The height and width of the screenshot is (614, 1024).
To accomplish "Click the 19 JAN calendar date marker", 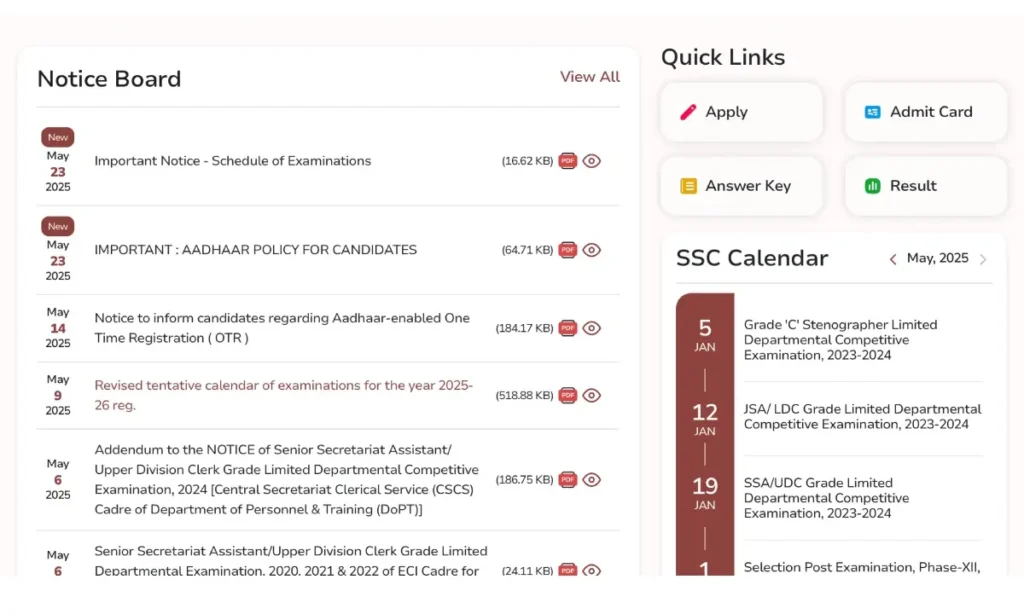I will tap(705, 493).
